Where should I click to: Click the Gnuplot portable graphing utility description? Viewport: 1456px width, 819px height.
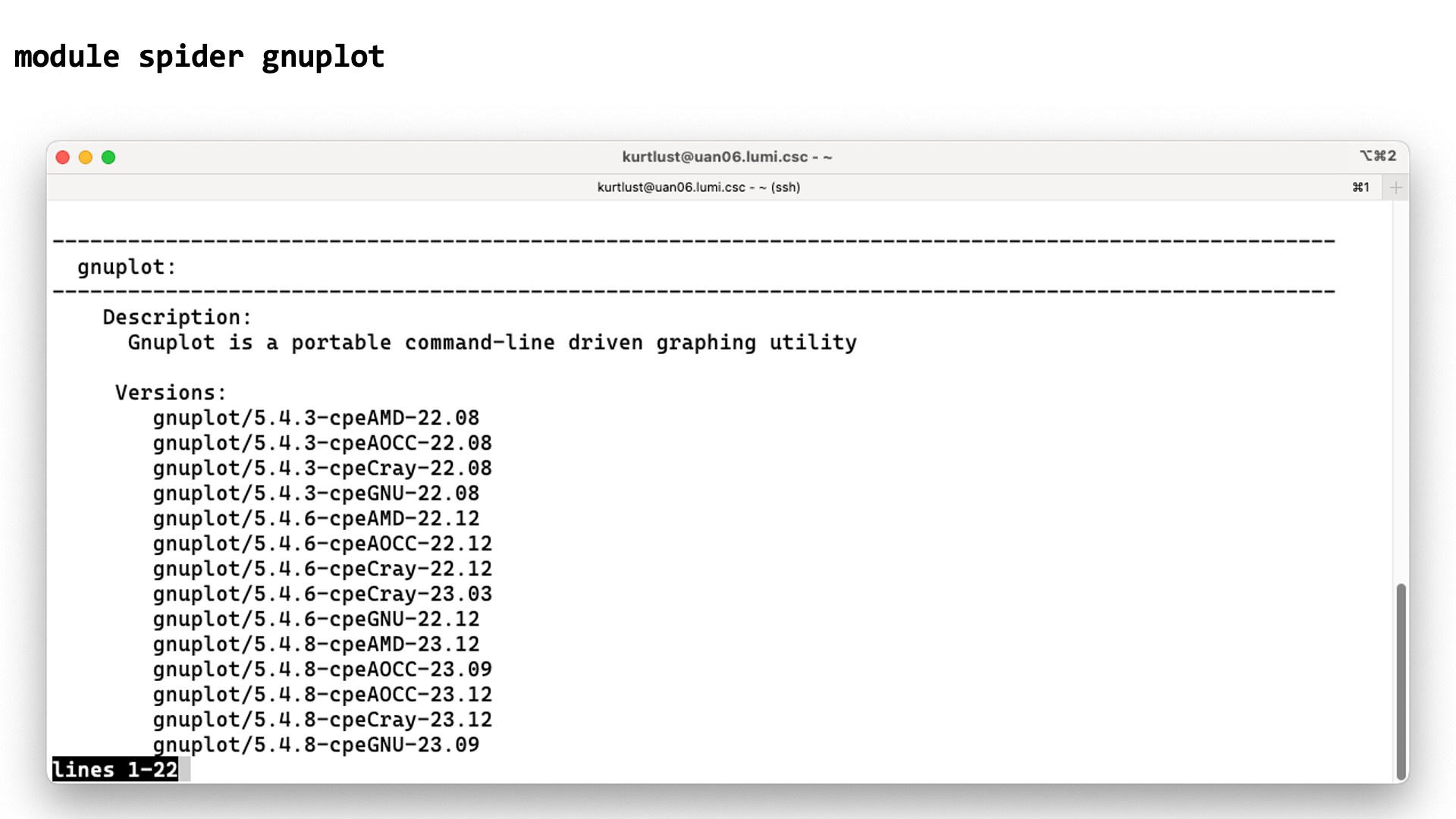pos(492,343)
